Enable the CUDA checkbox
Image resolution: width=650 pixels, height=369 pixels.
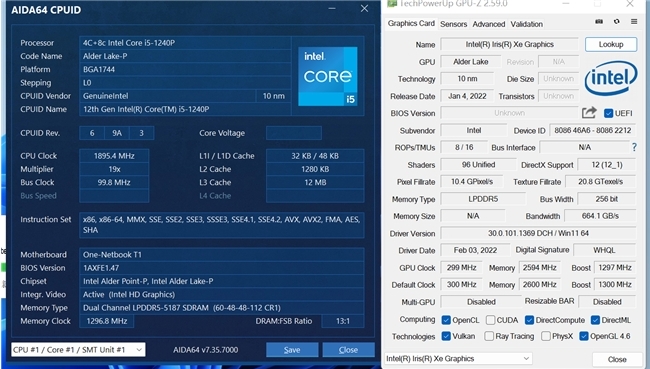point(490,320)
